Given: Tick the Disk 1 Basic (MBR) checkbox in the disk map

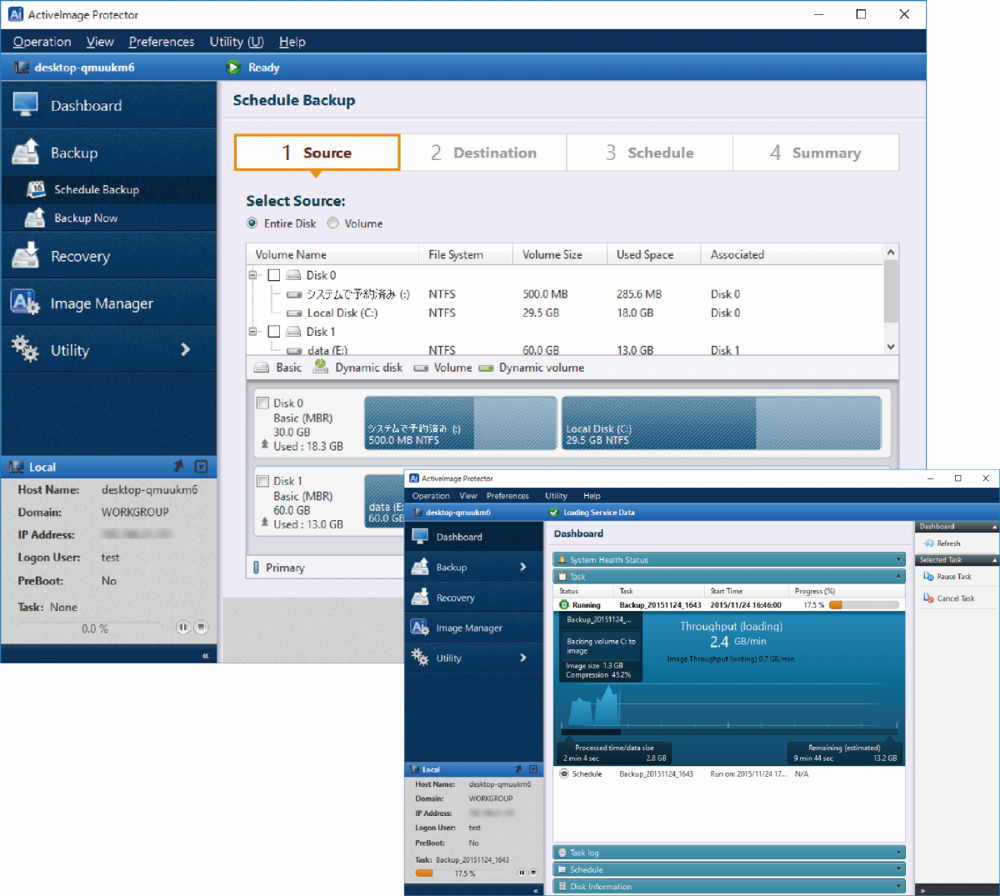Looking at the screenshot, I should pos(262,481).
